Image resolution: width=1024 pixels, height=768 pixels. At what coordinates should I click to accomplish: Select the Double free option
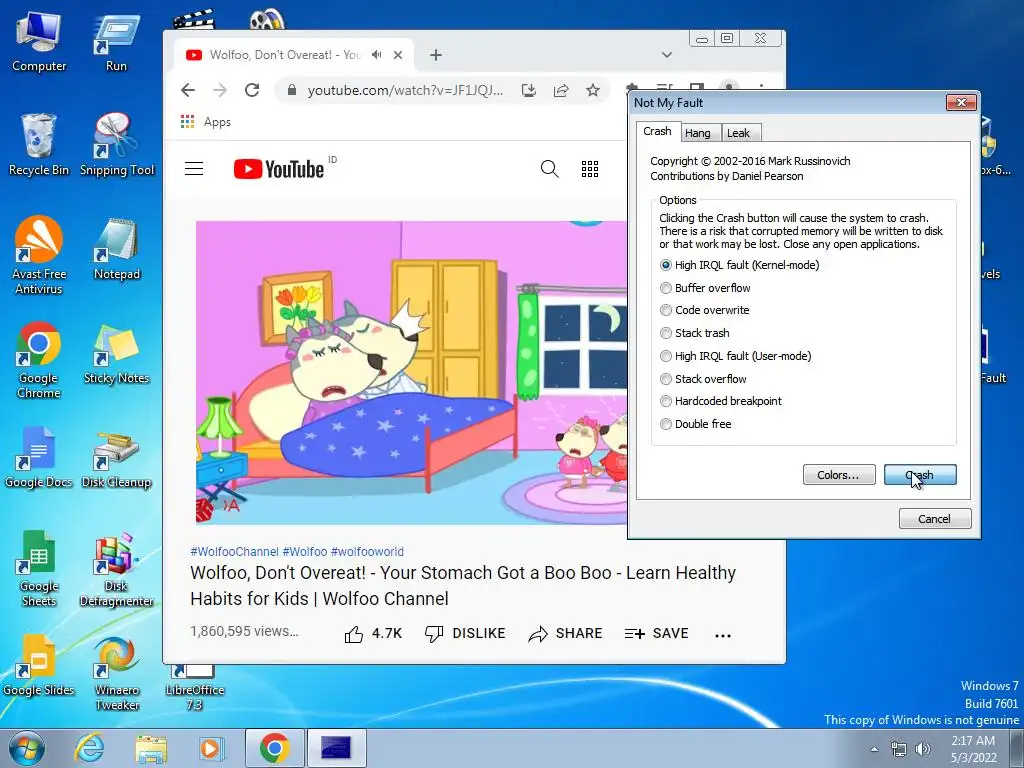pyautogui.click(x=696, y=424)
